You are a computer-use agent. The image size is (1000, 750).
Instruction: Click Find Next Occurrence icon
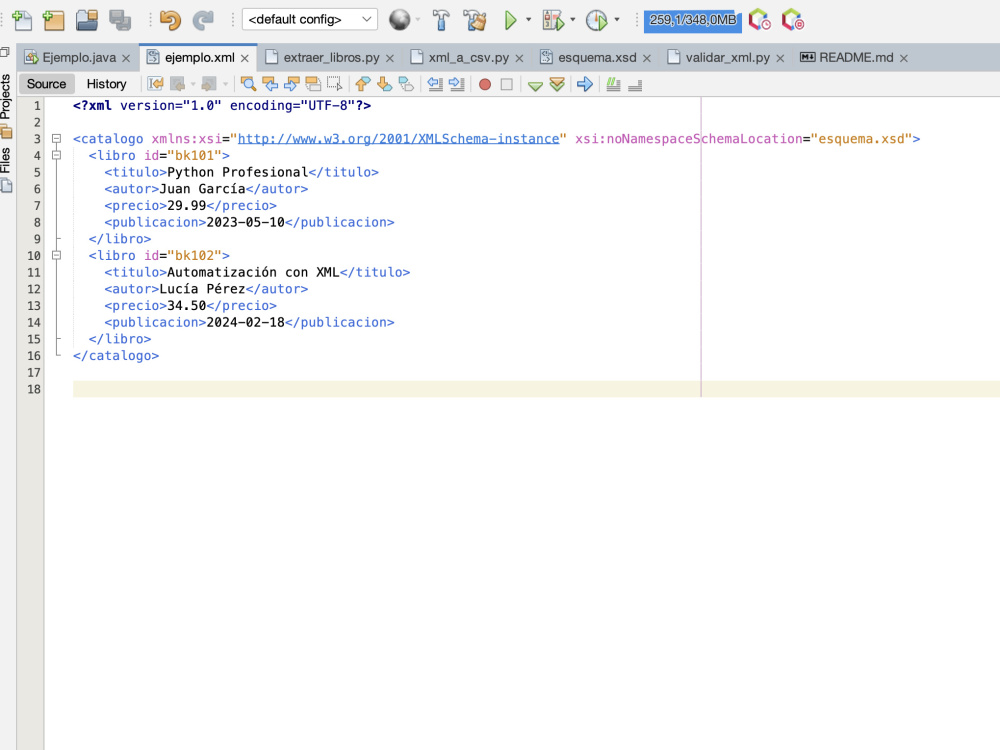(291, 84)
